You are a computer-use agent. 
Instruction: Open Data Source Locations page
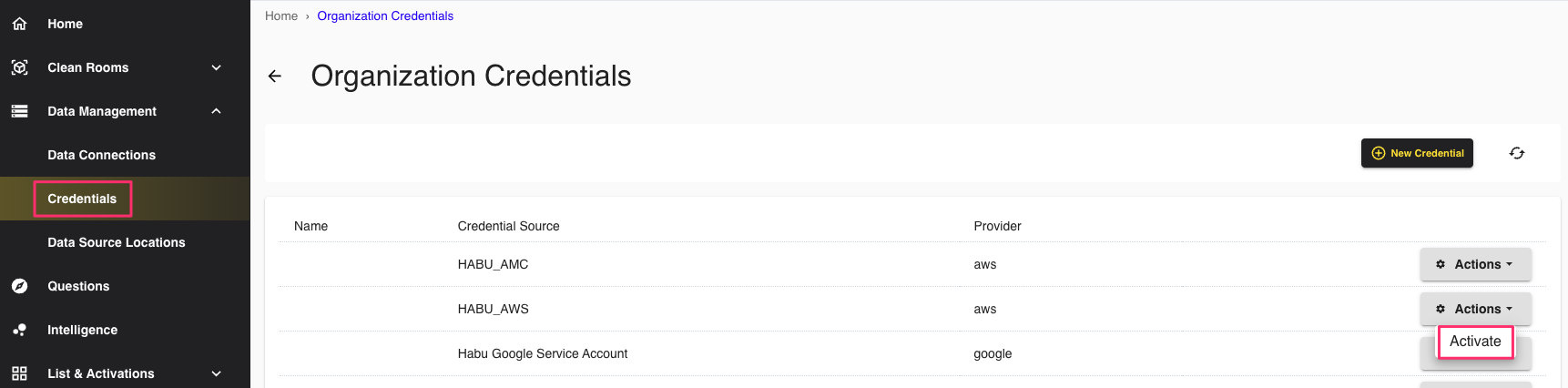[x=116, y=242]
